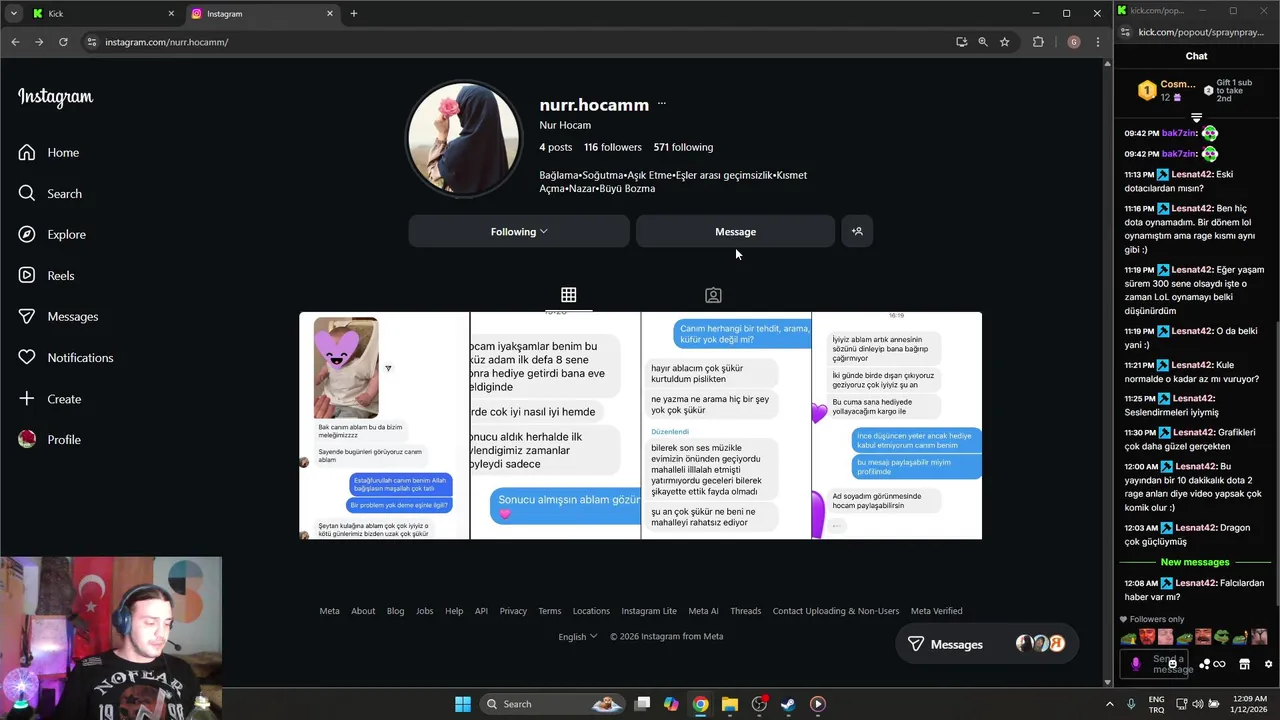1280x720 pixels.
Task: Open Instagram Home from sidebar
Action: pyautogui.click(x=48, y=153)
